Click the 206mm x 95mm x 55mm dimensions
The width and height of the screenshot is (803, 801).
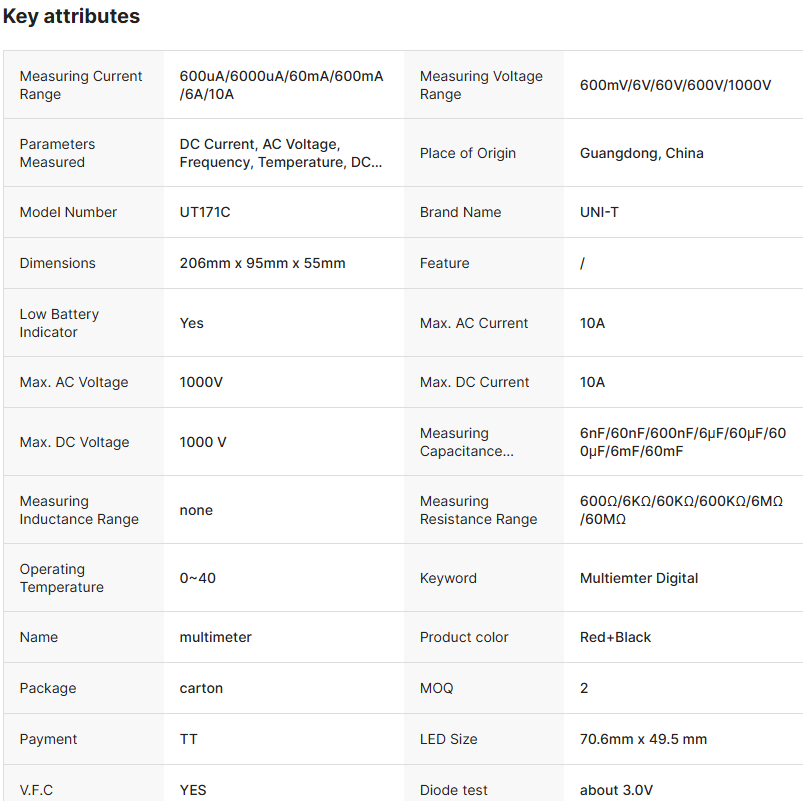coord(262,263)
